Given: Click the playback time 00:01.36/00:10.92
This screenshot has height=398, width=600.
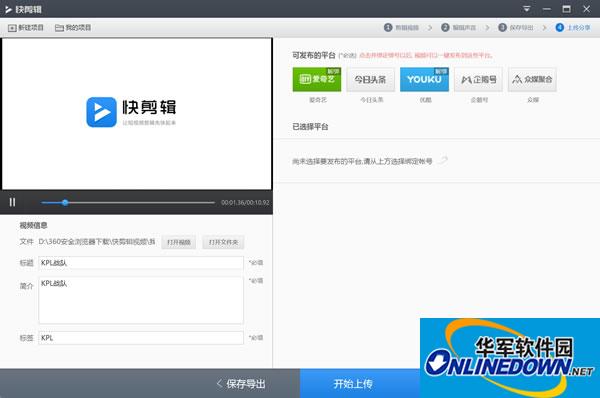Looking at the screenshot, I should 245,202.
